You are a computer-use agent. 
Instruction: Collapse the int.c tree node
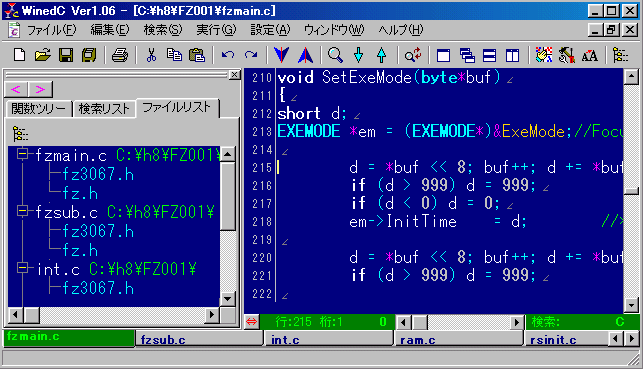(x=23, y=268)
